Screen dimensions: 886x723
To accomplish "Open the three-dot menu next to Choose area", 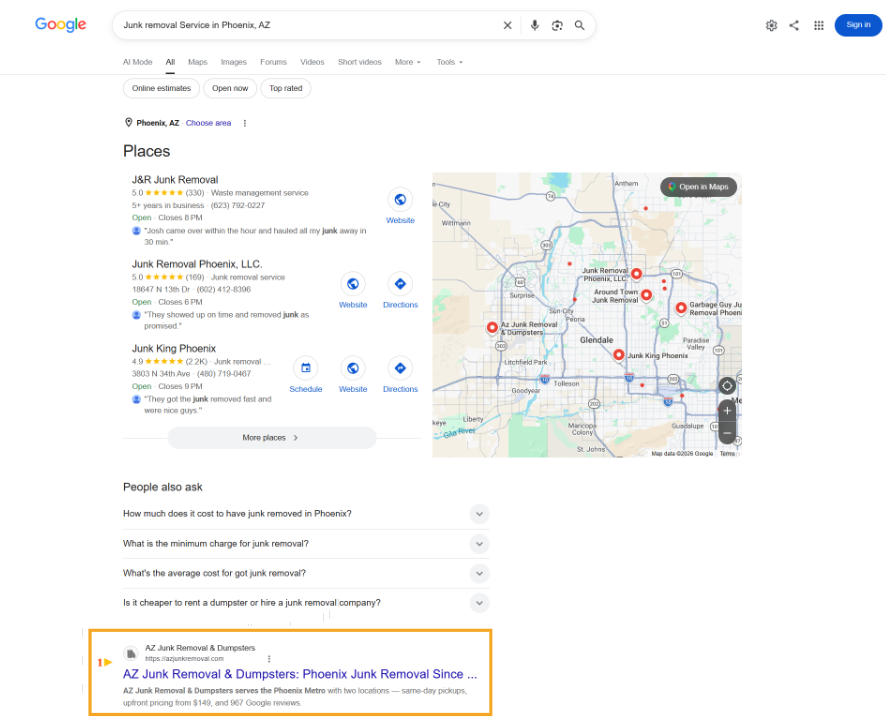I will tap(245, 123).
